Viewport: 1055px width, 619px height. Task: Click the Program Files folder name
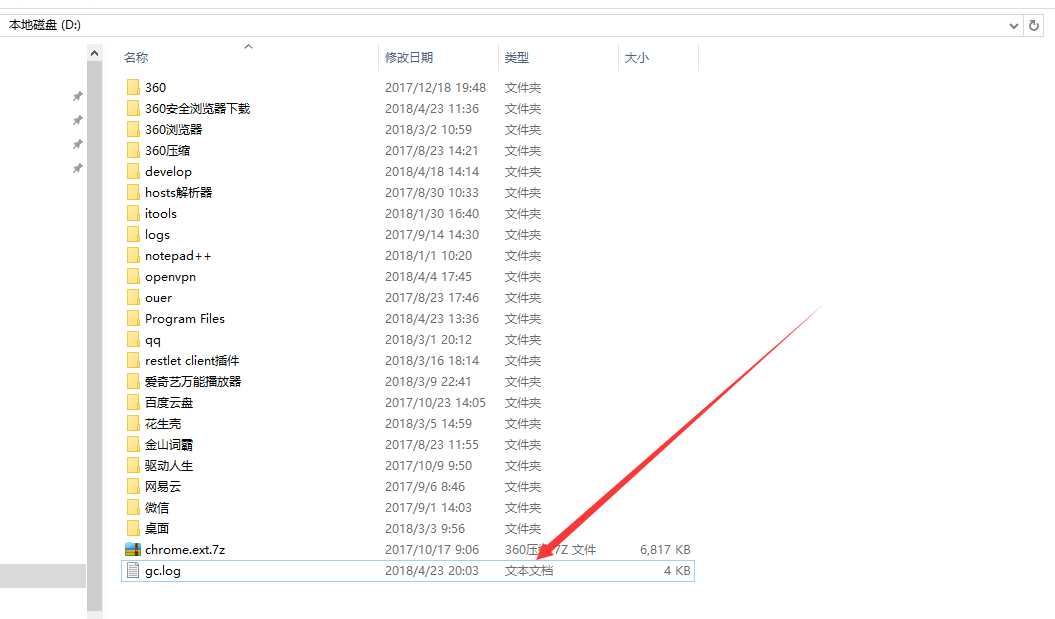click(x=185, y=318)
